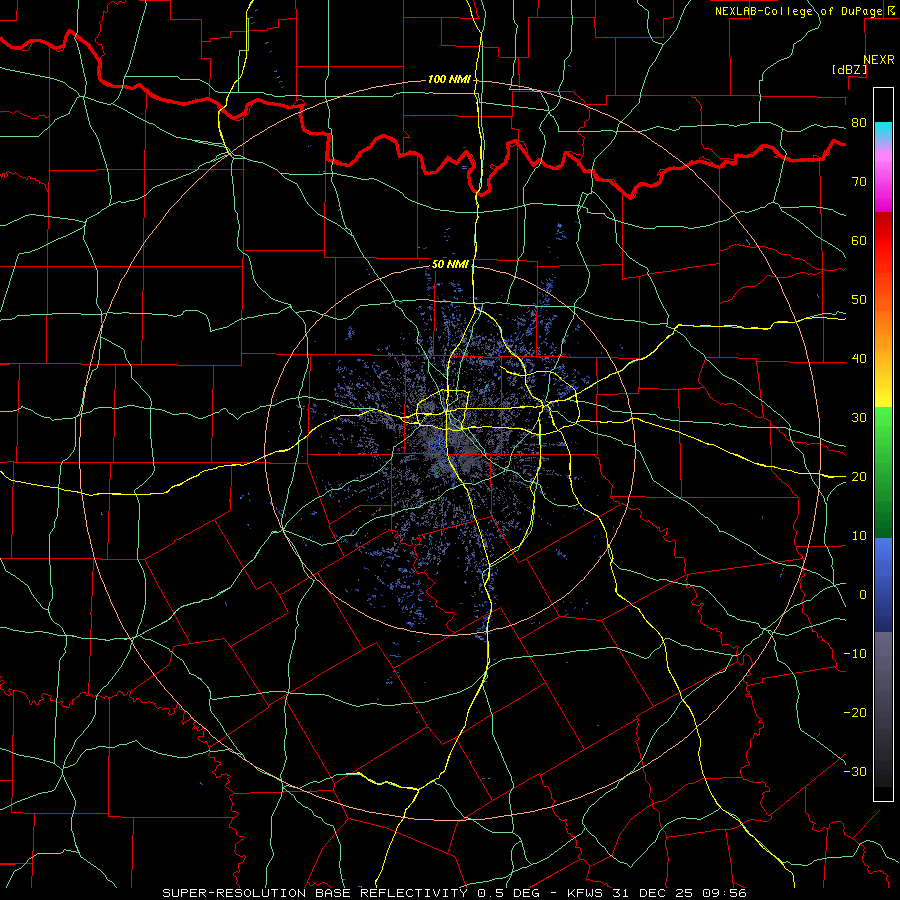The height and width of the screenshot is (900, 900).
Task: Click the cyan segment of the color bar
Action: [883, 131]
